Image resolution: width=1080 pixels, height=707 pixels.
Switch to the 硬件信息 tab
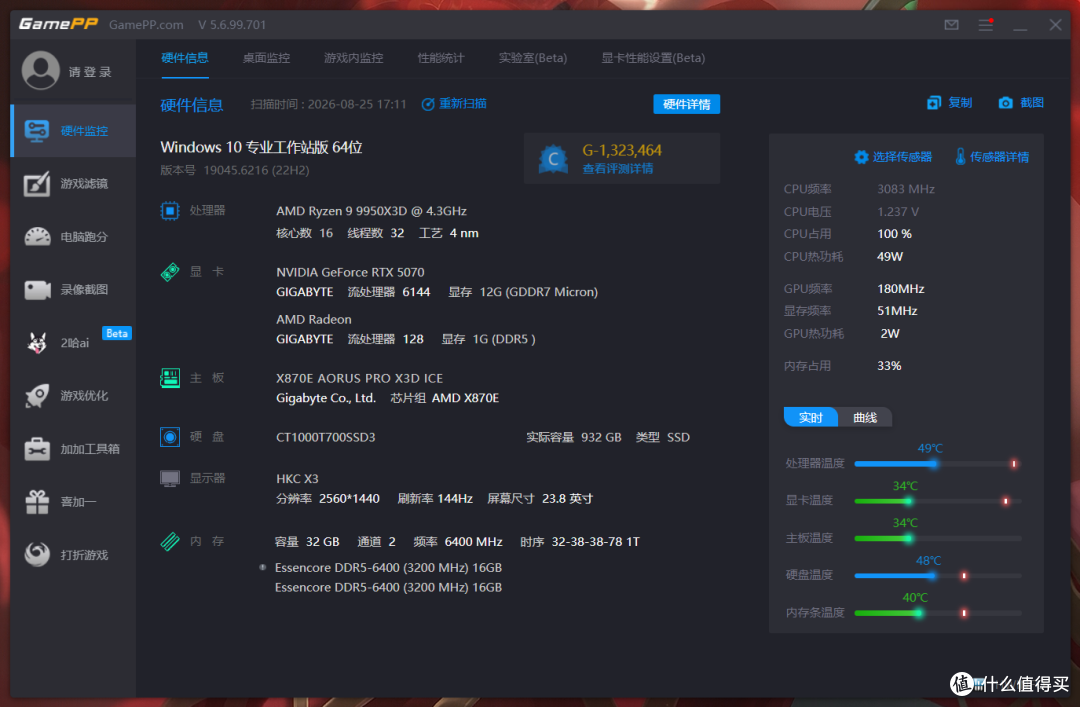coord(185,58)
